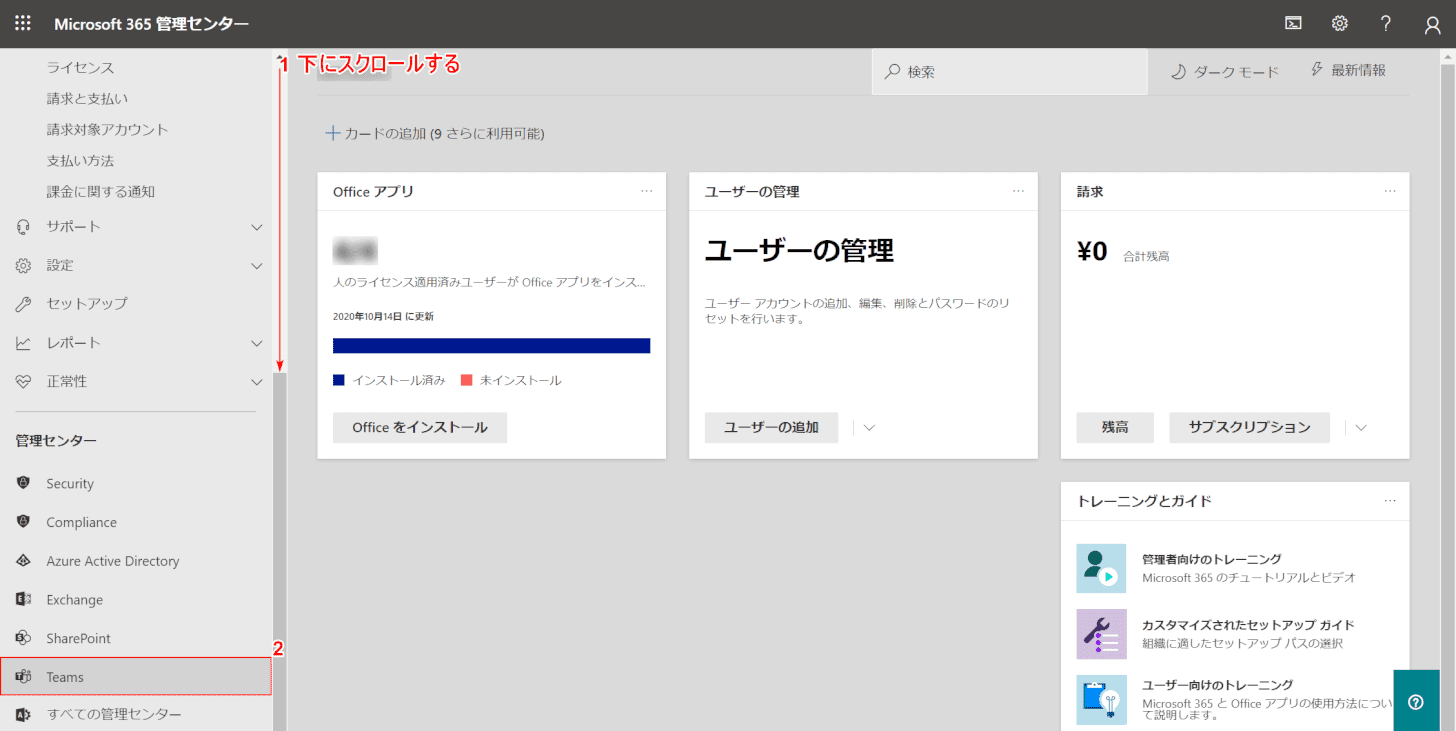
Task: Click the Settings gear in sidebar
Action: click(24, 265)
